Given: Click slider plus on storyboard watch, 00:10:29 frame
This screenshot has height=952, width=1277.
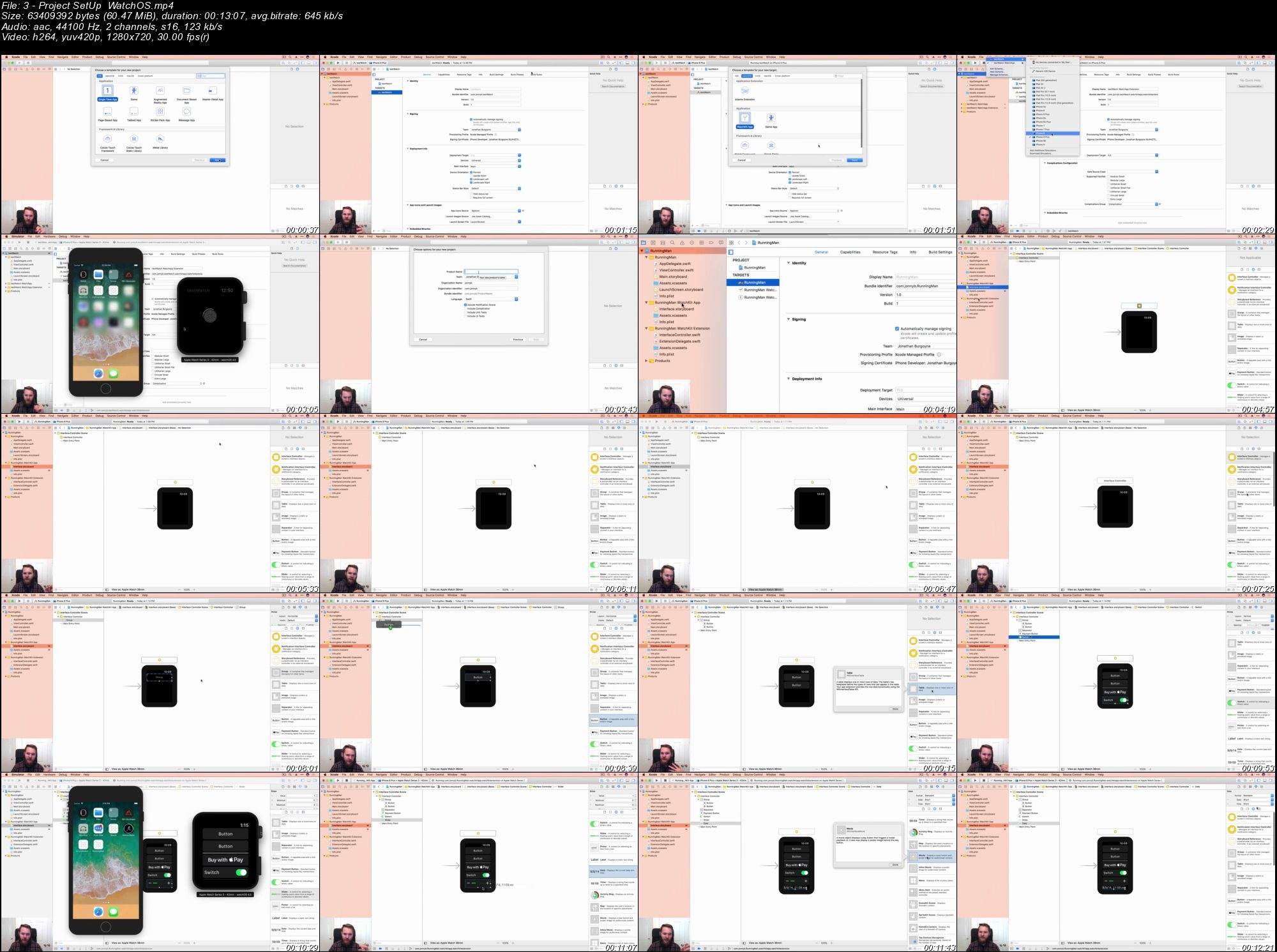Looking at the screenshot, I should (x=169, y=883).
